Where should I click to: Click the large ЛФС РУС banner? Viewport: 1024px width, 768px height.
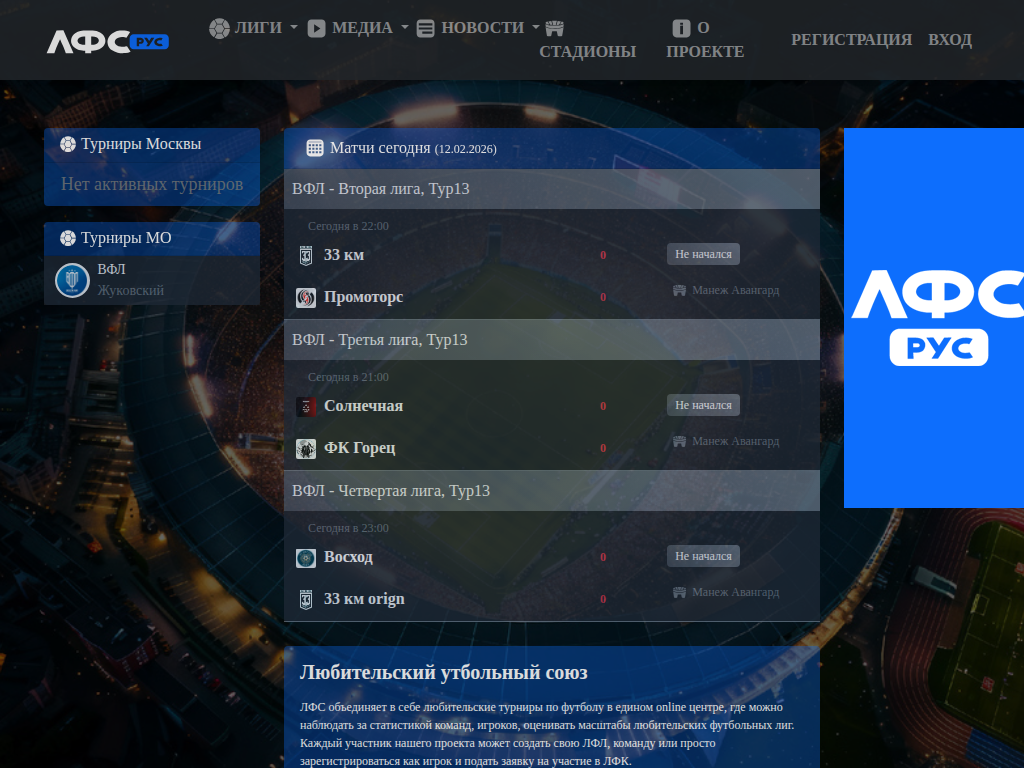click(x=933, y=318)
